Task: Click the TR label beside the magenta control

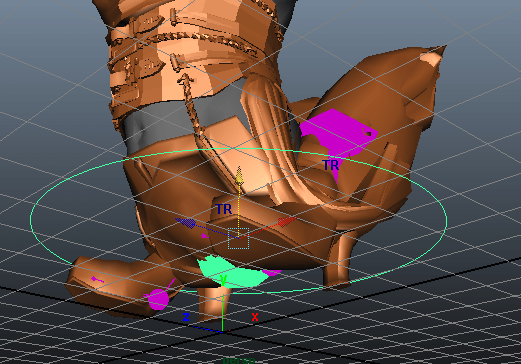Action: click(x=331, y=165)
